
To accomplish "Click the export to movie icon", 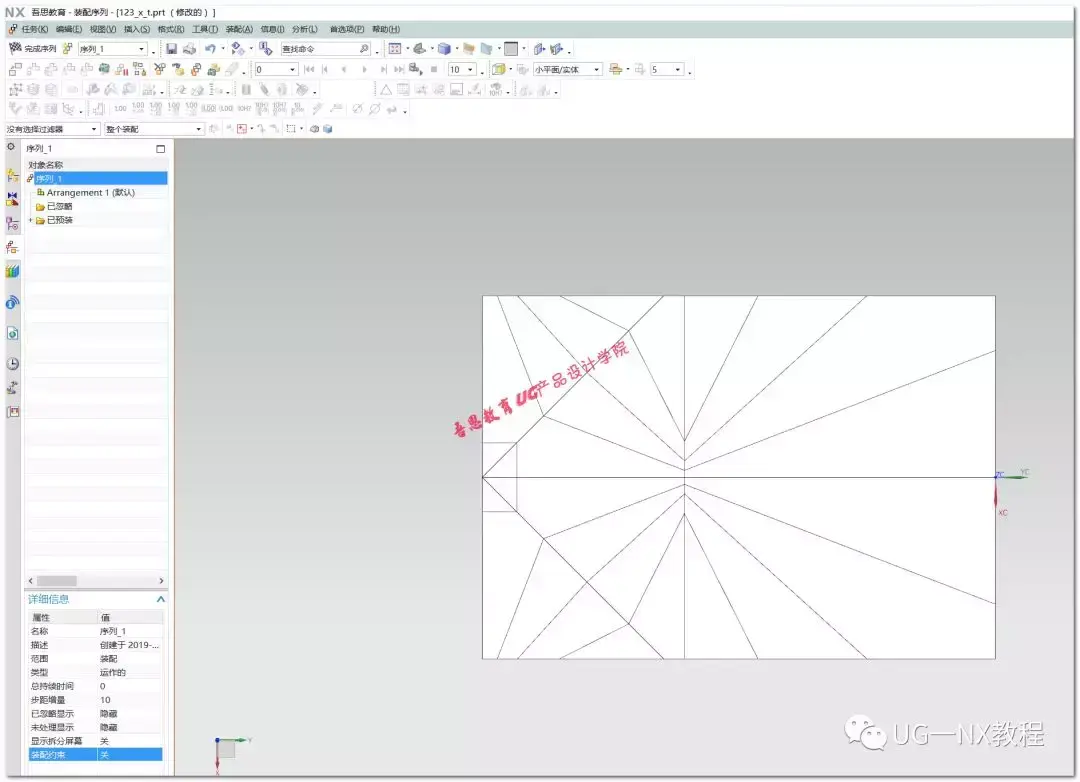I will pos(415,69).
